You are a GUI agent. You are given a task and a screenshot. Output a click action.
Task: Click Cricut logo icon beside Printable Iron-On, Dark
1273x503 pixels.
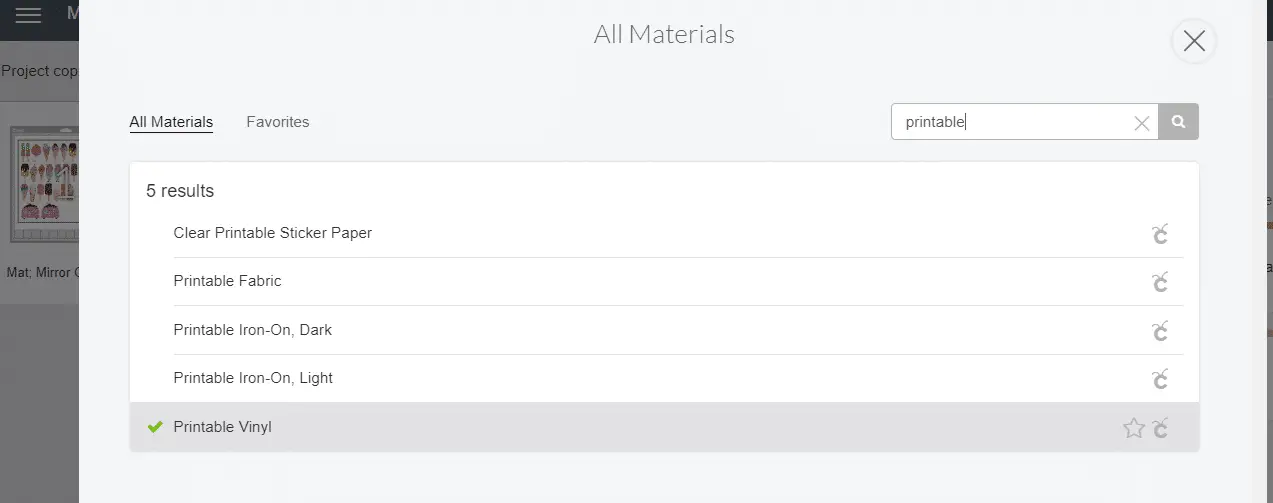pyautogui.click(x=1160, y=330)
